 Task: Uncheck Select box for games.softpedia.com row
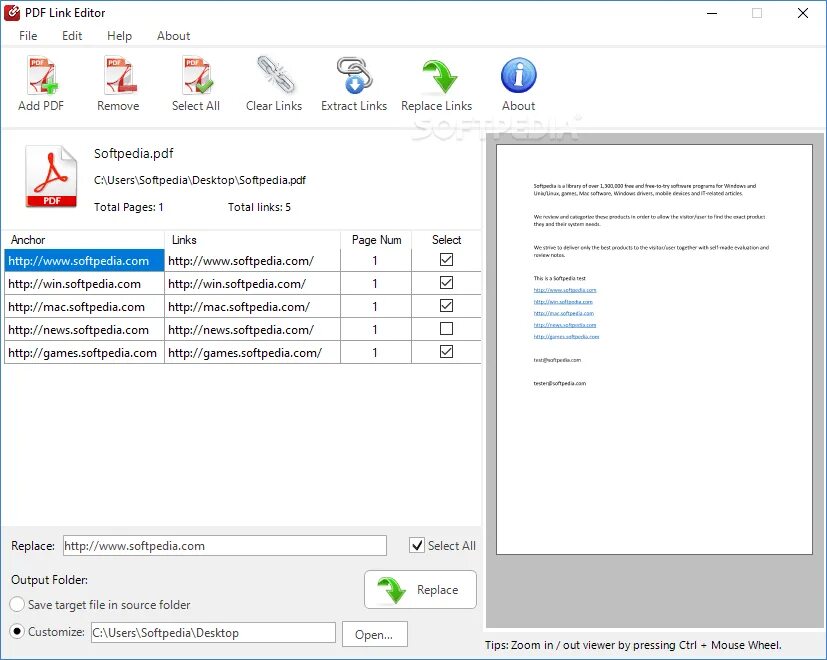[x=446, y=351]
